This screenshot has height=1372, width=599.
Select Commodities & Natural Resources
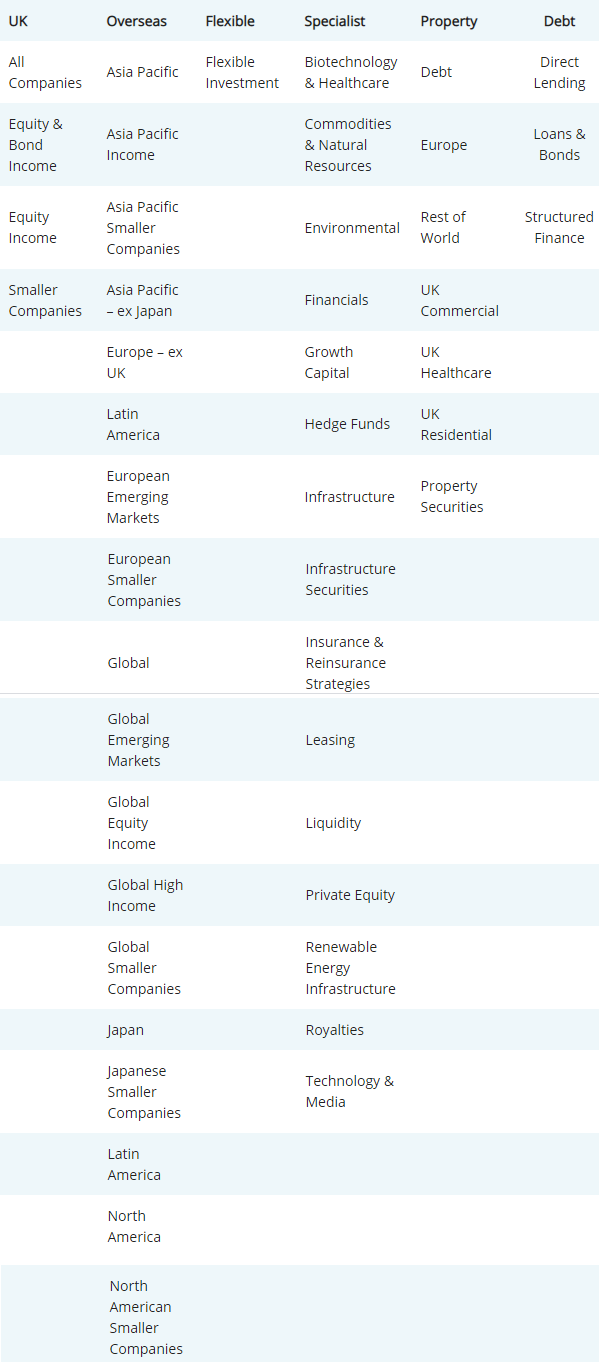click(348, 145)
